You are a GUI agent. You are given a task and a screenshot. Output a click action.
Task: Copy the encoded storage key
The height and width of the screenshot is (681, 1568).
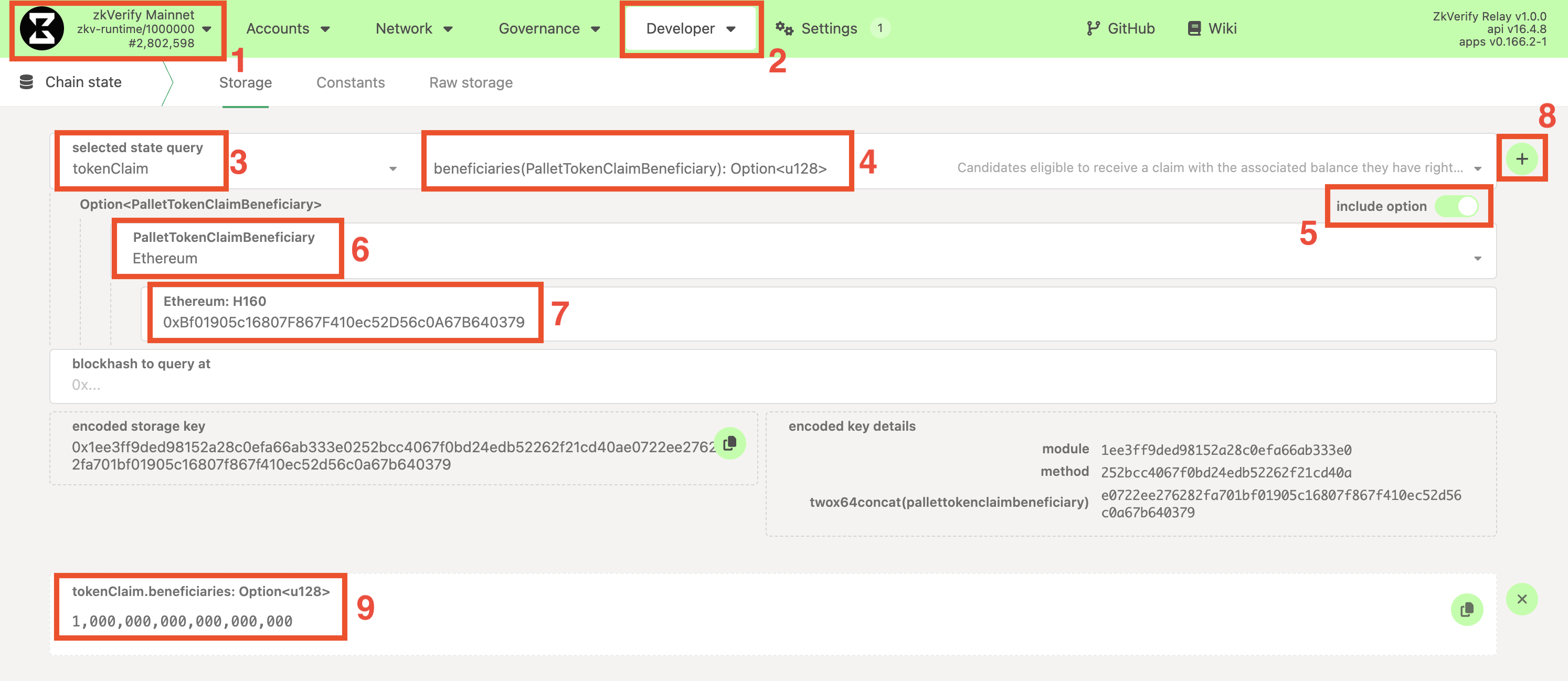[729, 444]
